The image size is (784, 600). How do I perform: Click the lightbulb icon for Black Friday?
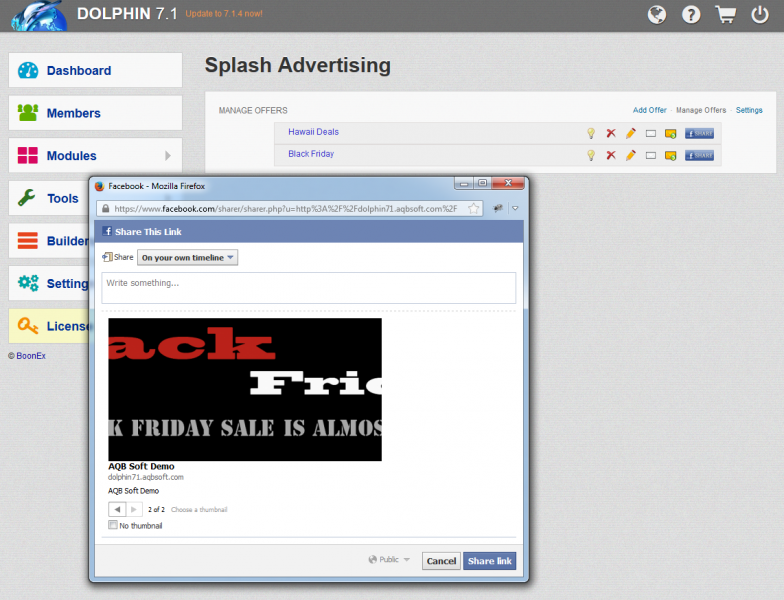coord(591,155)
